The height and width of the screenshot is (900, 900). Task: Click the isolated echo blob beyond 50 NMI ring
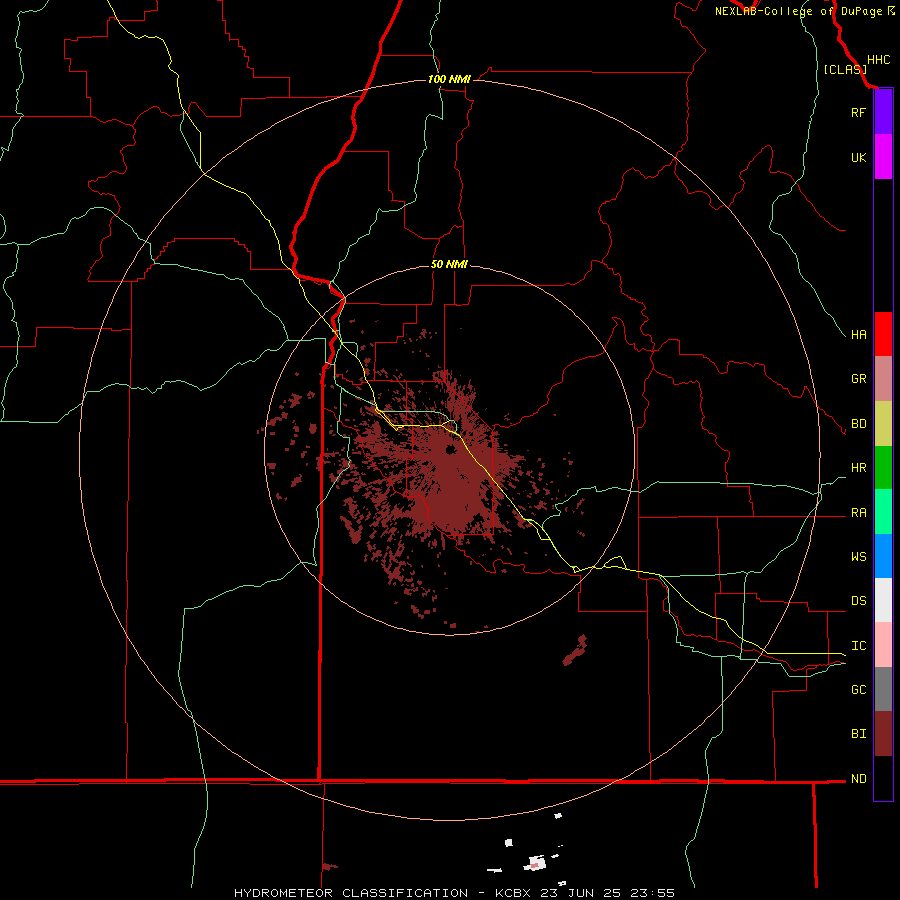tap(575, 651)
